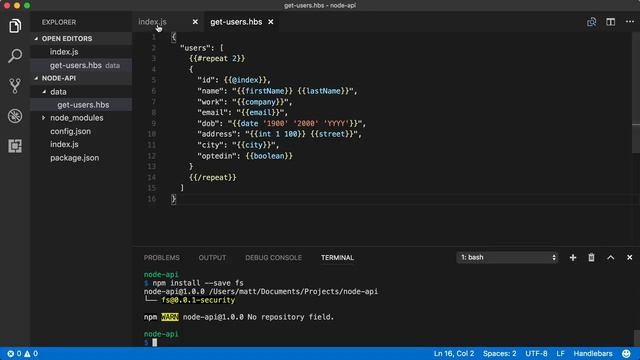640x360 pixels.
Task: Collapse the data folder
Action: coord(81,92)
